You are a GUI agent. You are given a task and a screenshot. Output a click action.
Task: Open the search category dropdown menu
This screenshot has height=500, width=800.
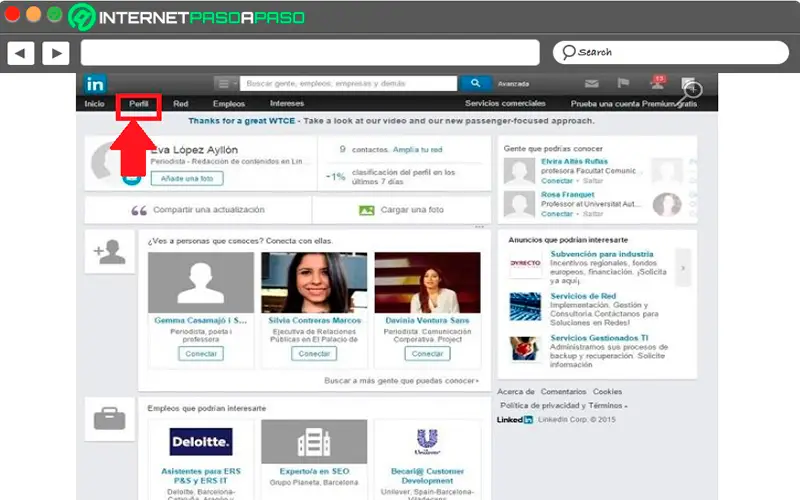226,83
